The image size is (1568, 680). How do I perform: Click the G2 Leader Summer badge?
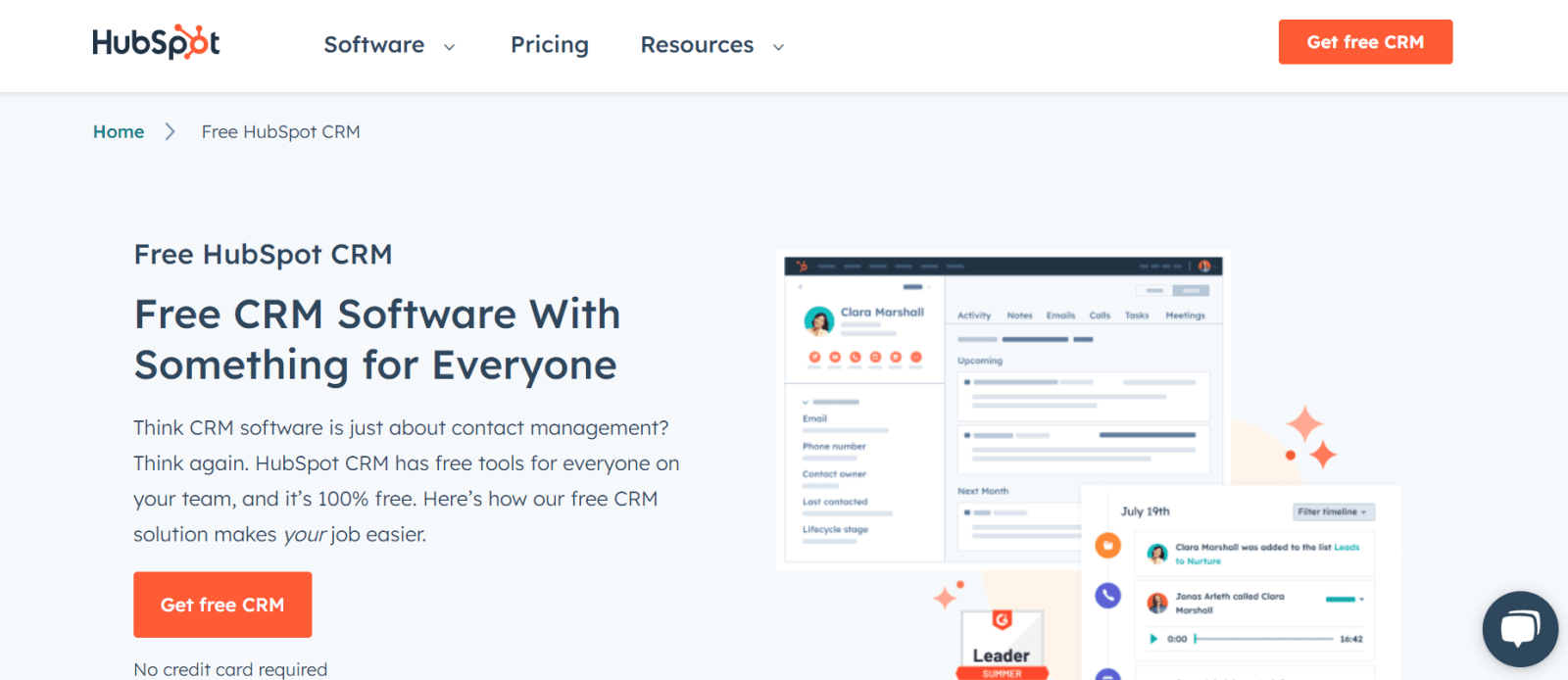point(1002,645)
